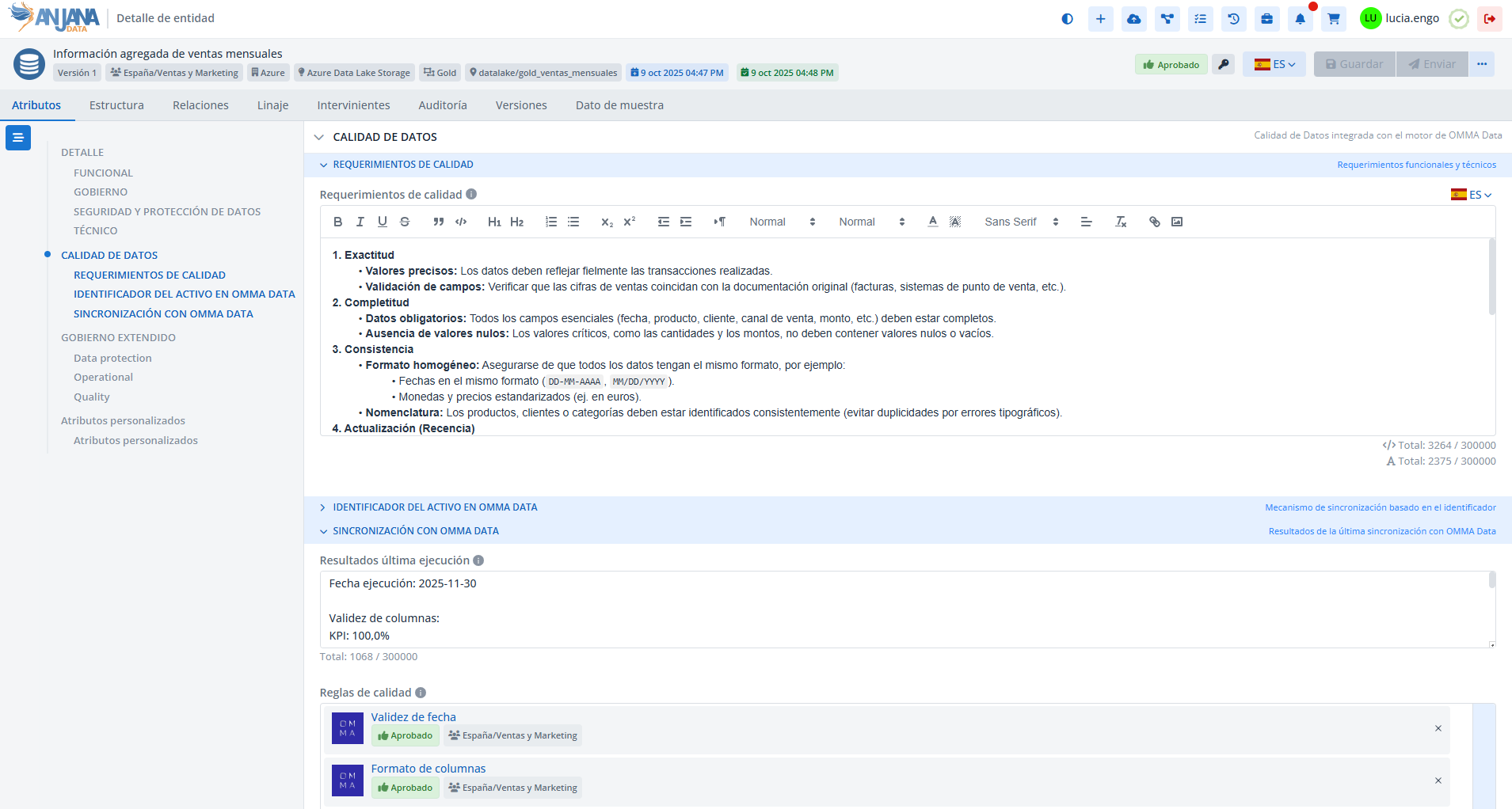This screenshot has height=809, width=1512.
Task: Toggle the sidebar navigation menu button
Action: point(18,138)
